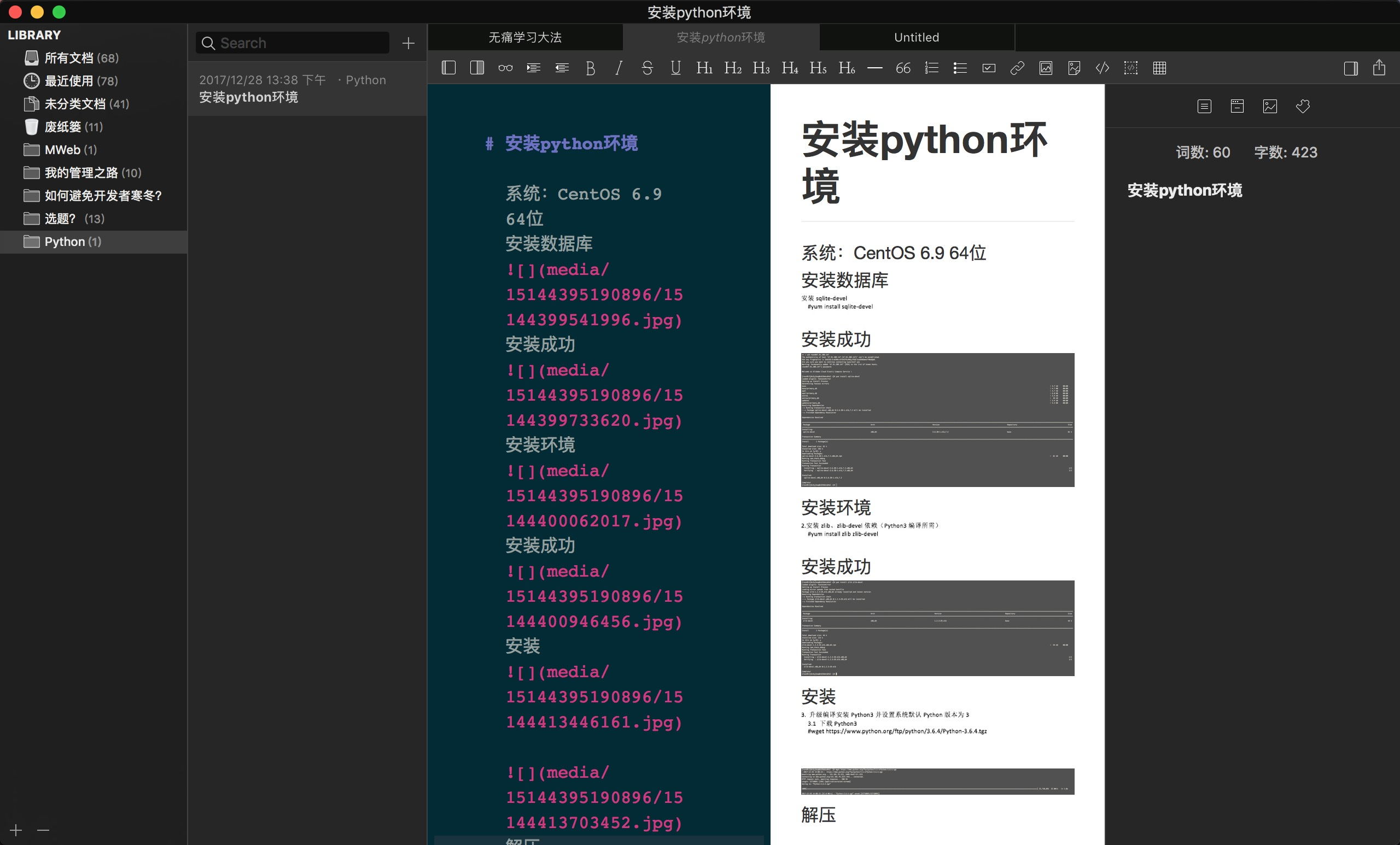Toggle preview mode with glasses icon
Screen dimensions: 1400x845
[505, 68]
